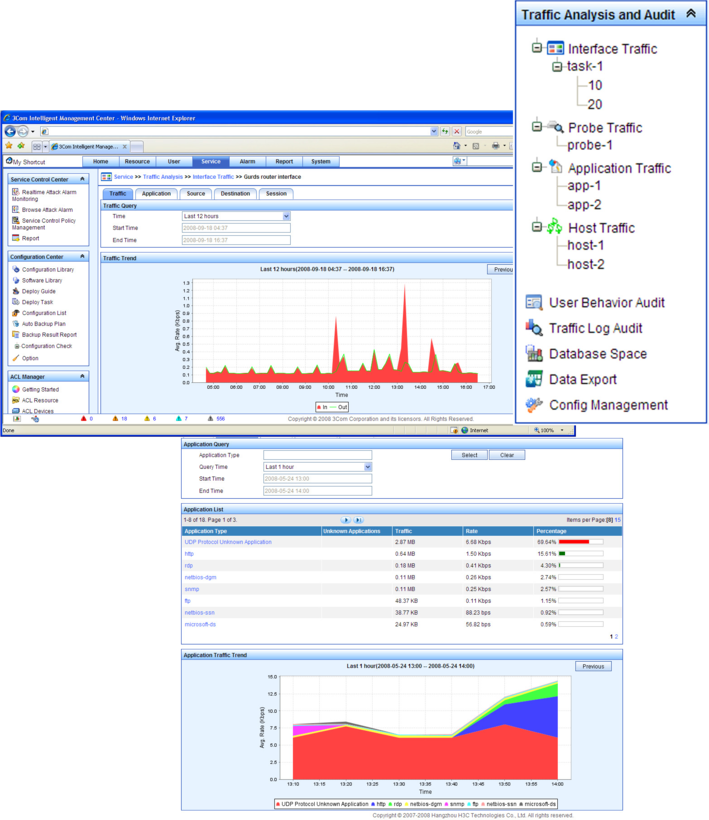709x820 pixels.
Task: Open Traffic Log Audit icon
Action: (x=534, y=328)
